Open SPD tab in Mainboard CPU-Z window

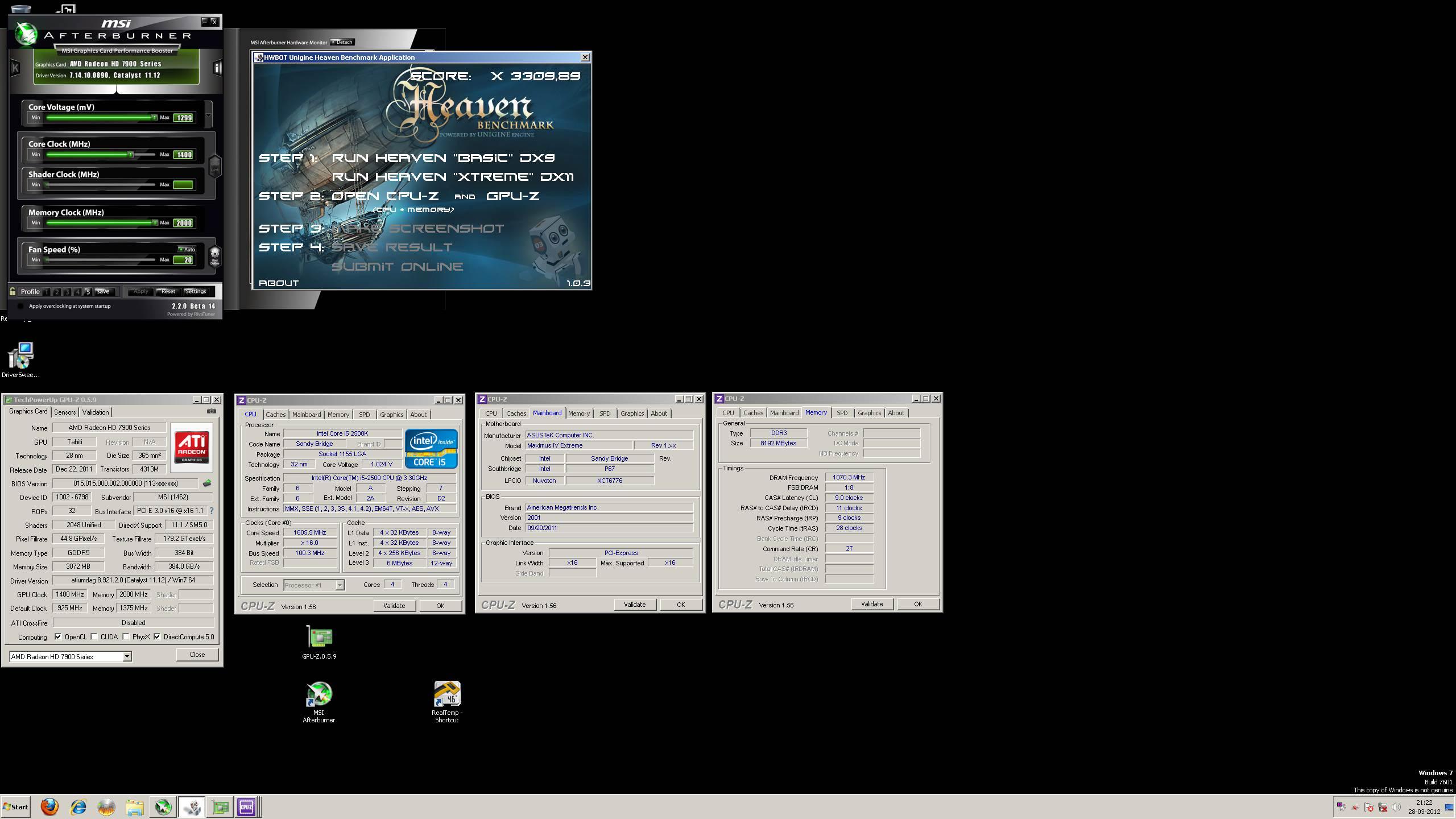605,413
